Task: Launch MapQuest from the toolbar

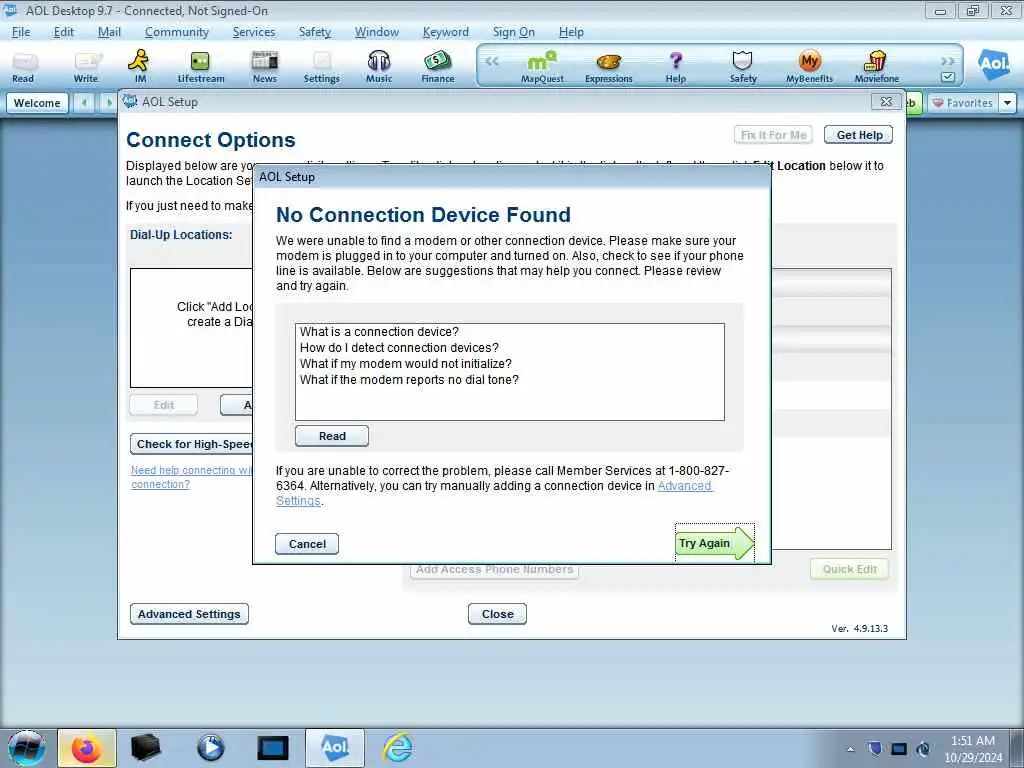Action: (542, 67)
